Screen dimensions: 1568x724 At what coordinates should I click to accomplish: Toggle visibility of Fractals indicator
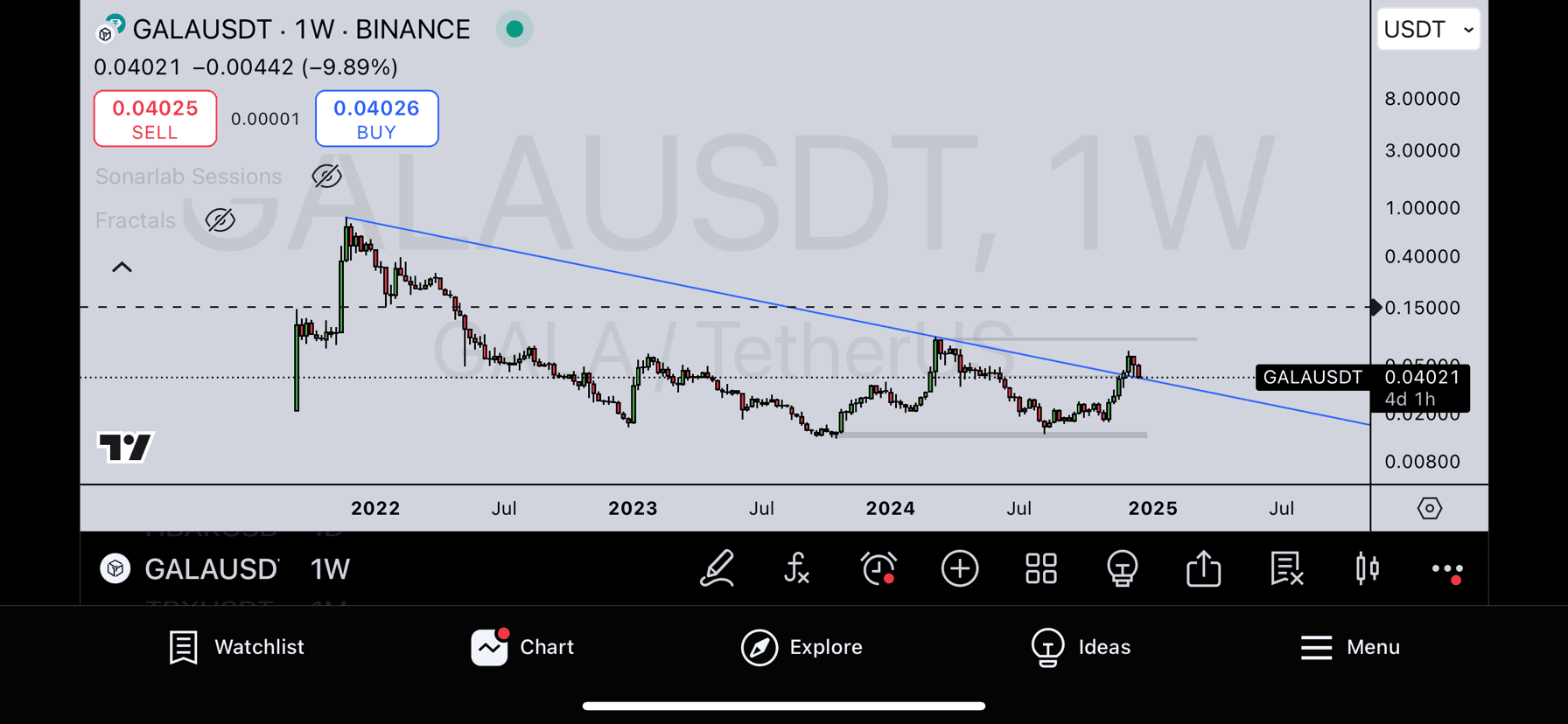(220, 220)
